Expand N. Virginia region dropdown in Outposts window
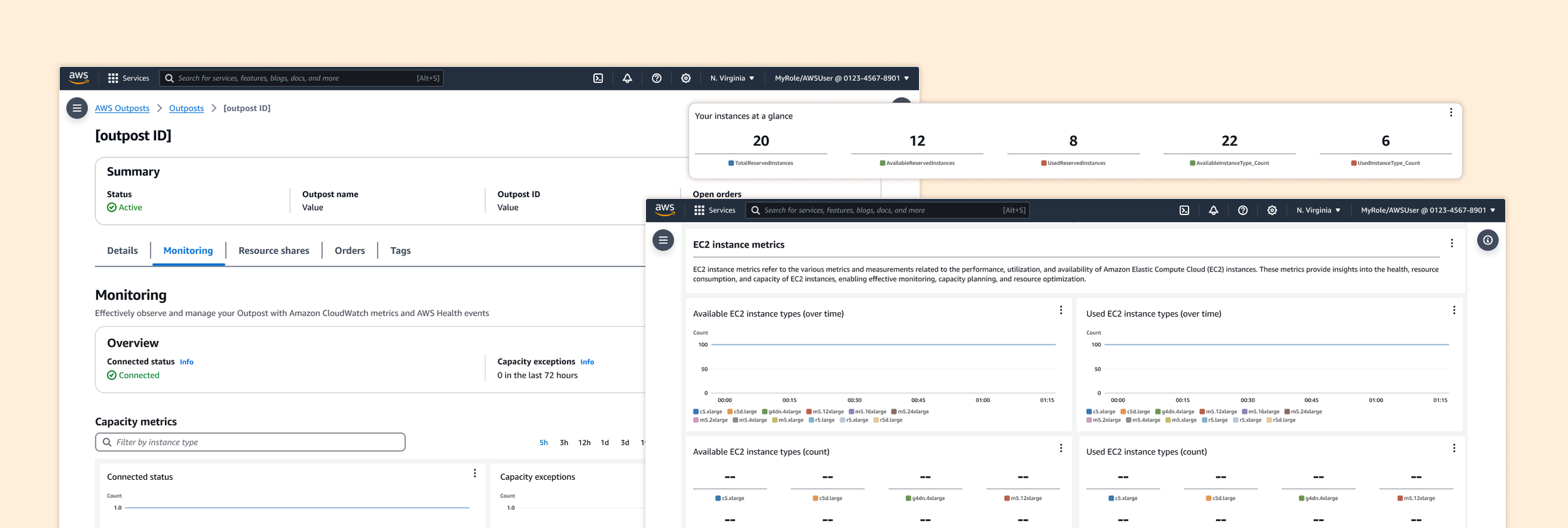The height and width of the screenshot is (528, 1568). 733,78
